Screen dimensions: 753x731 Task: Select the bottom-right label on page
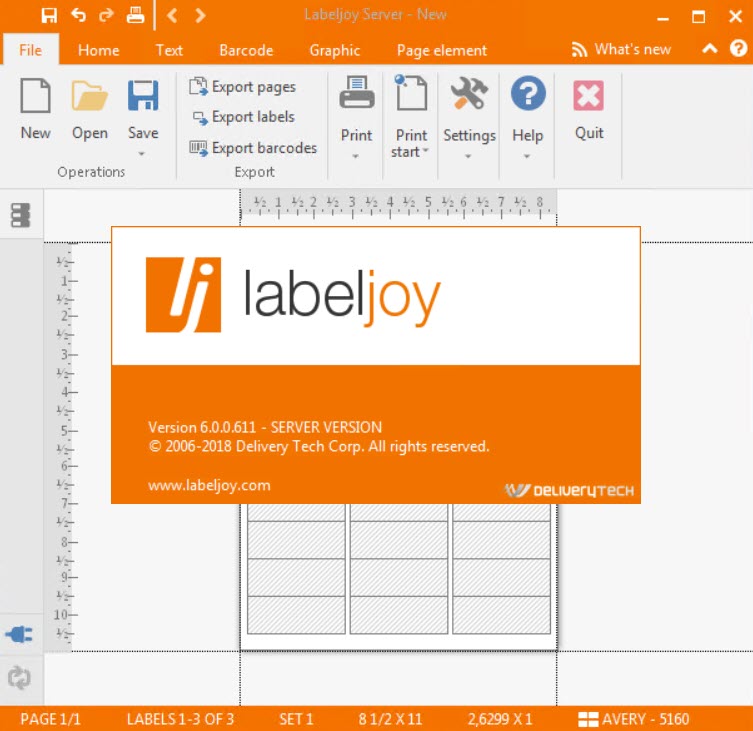[501, 615]
